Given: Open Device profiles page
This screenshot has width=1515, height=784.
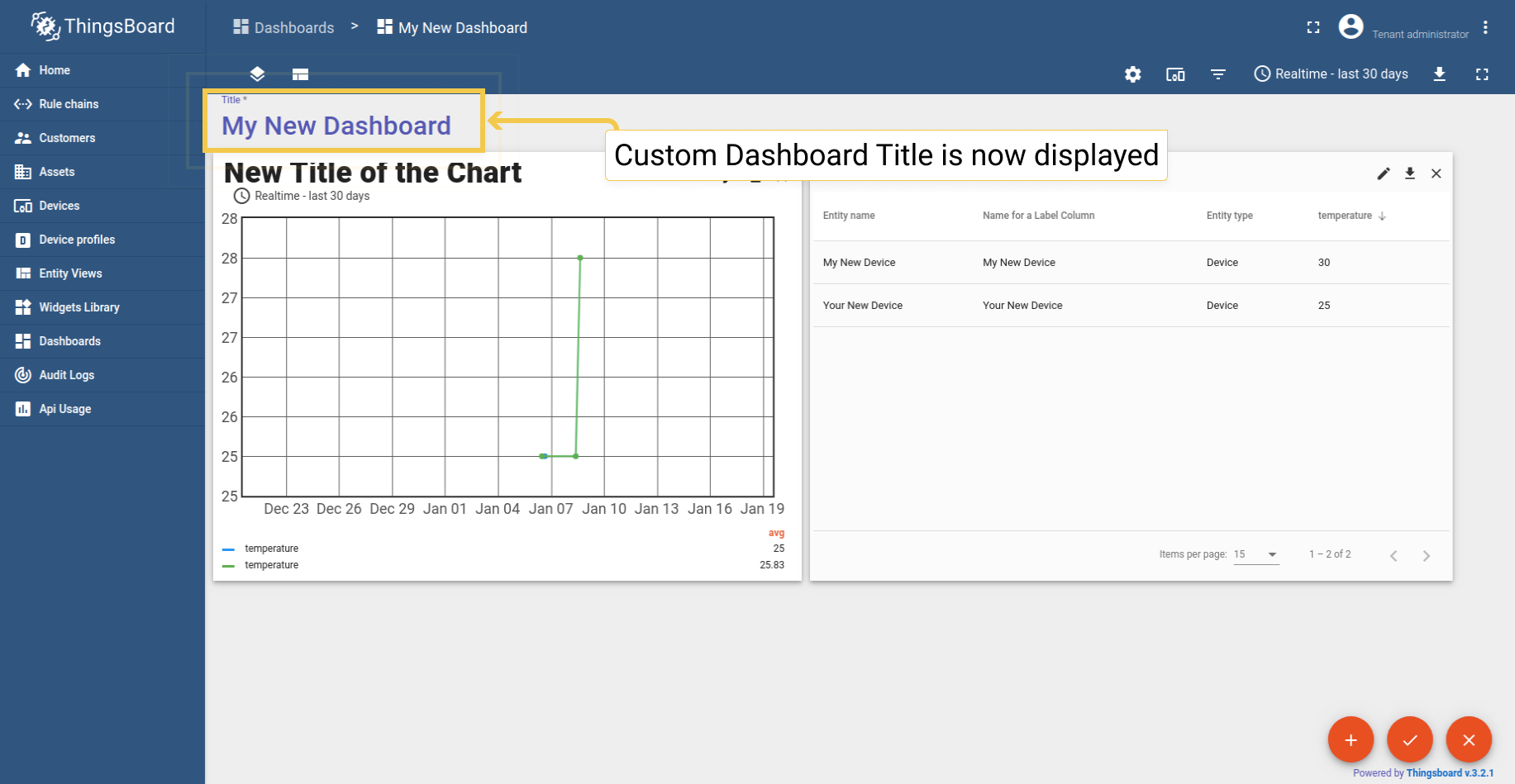Looking at the screenshot, I should pyautogui.click(x=102, y=240).
